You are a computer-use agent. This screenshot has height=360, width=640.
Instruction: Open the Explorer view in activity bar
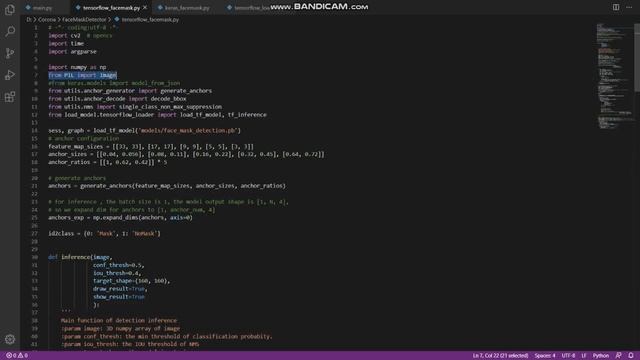[10, 10]
